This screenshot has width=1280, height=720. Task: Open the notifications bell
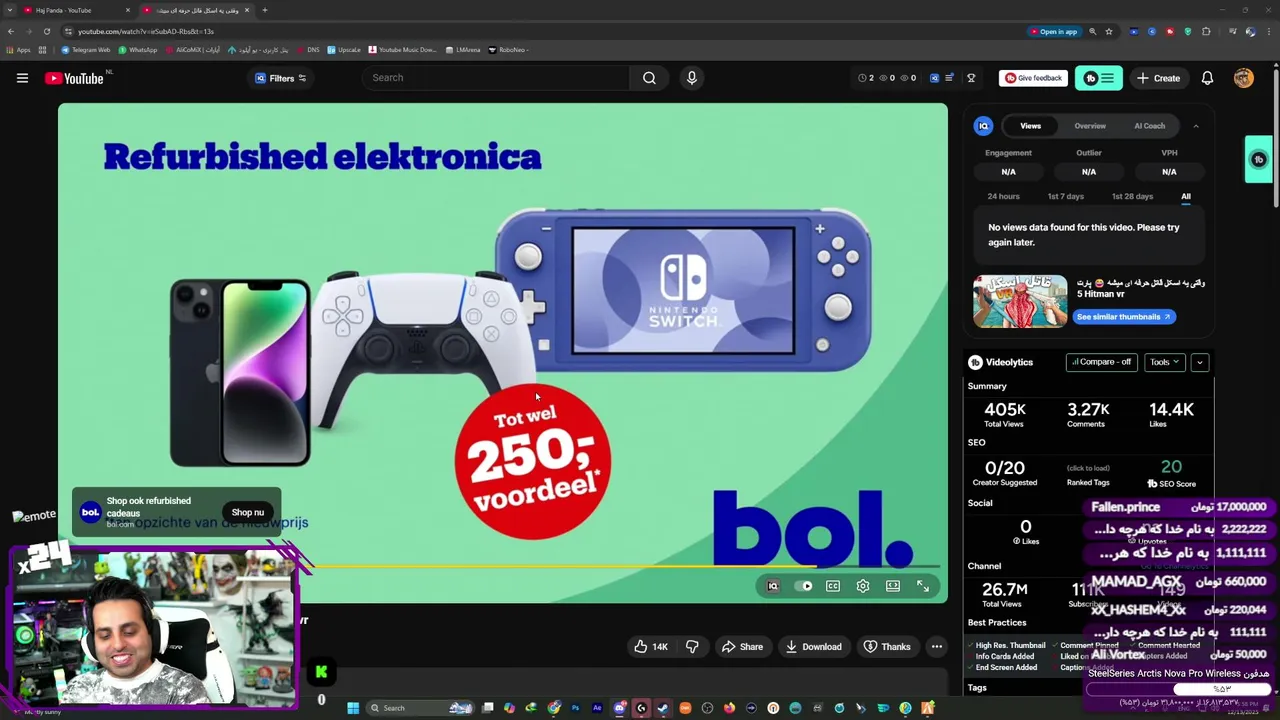[x=1207, y=78]
